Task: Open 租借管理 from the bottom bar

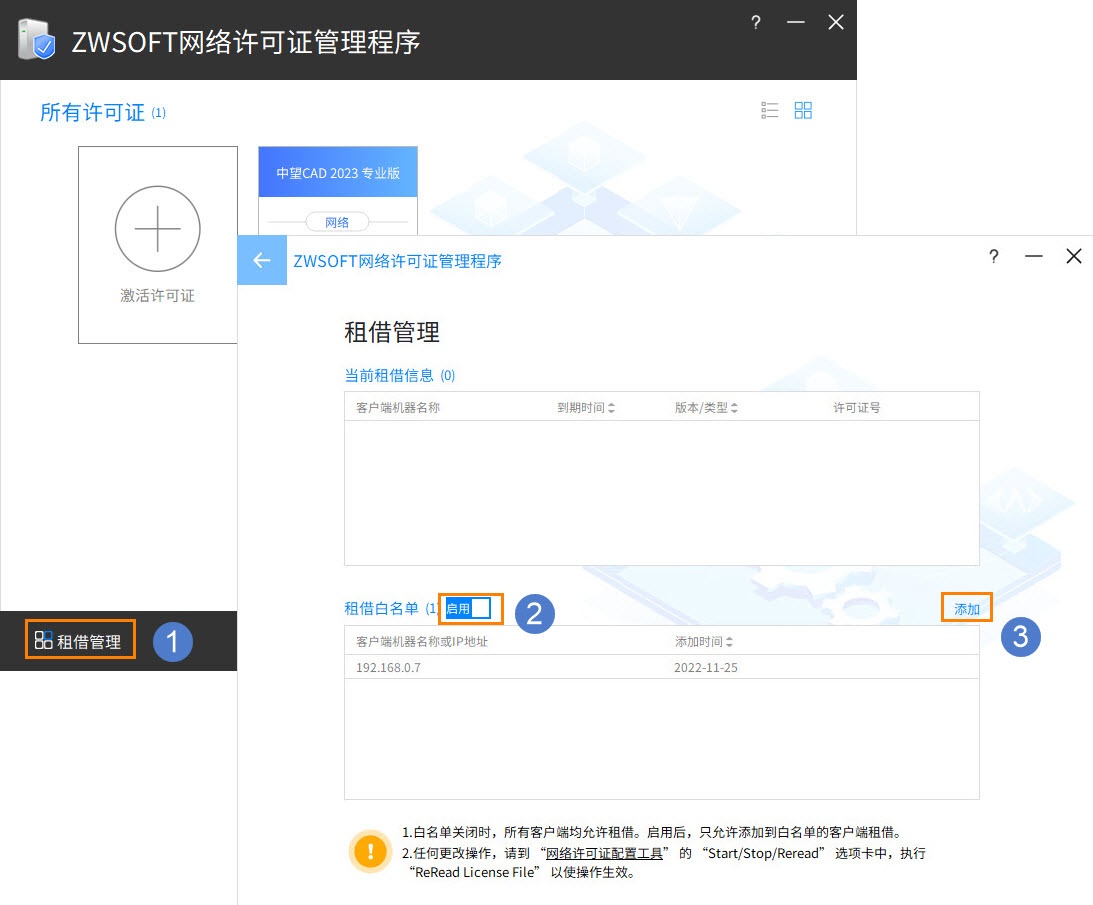Action: pos(79,641)
